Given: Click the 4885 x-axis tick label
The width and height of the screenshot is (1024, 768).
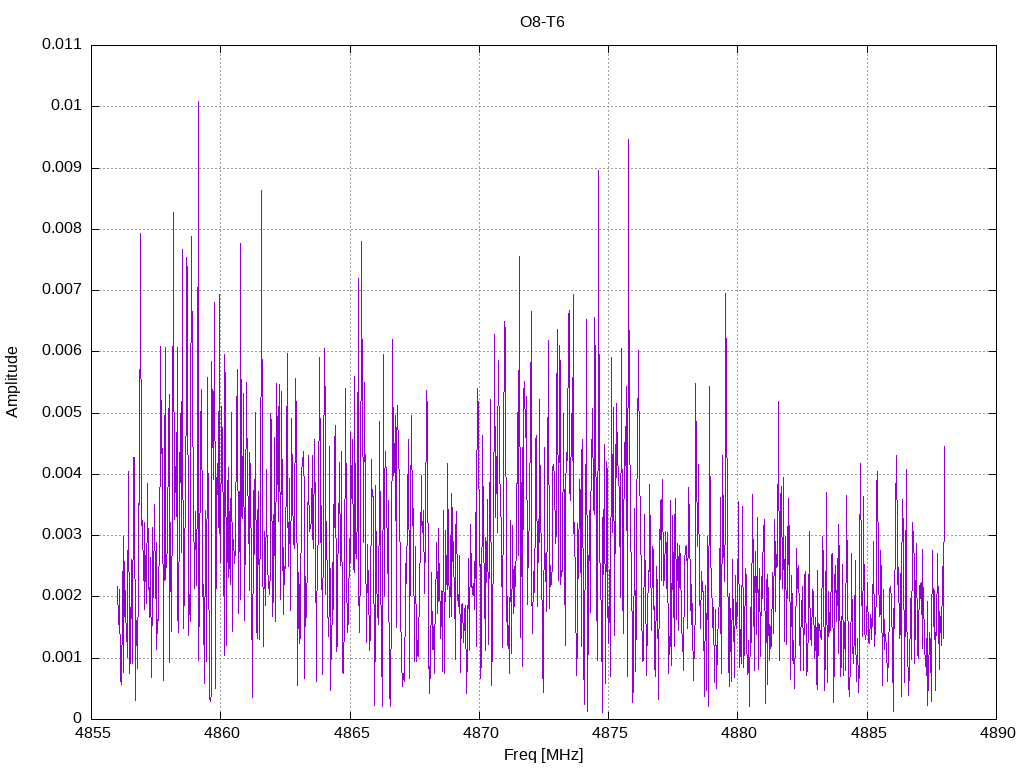Looking at the screenshot, I should pyautogui.click(x=869, y=733).
